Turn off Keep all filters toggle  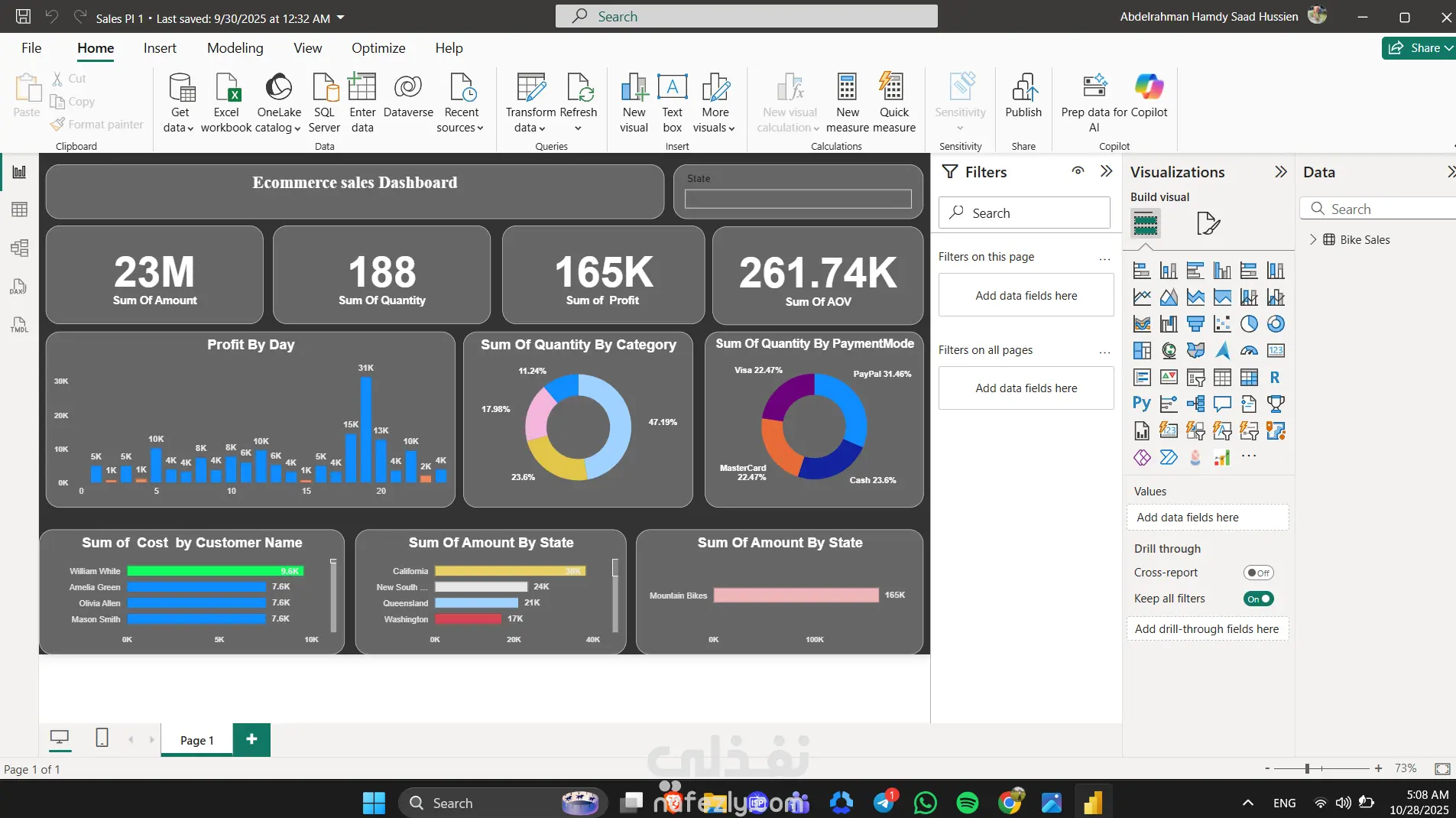[x=1258, y=599]
